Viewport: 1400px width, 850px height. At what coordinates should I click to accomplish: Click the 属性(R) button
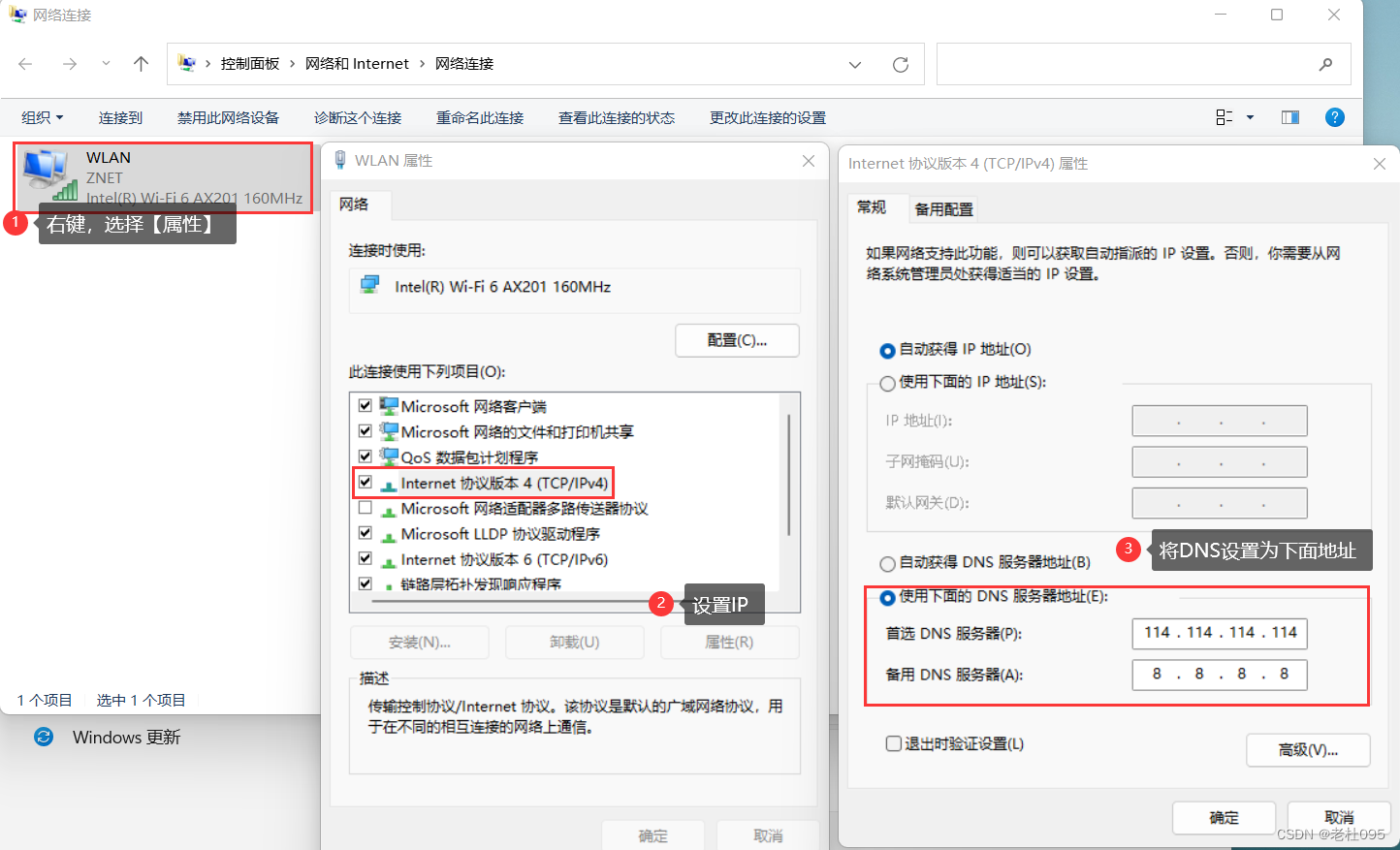729,642
